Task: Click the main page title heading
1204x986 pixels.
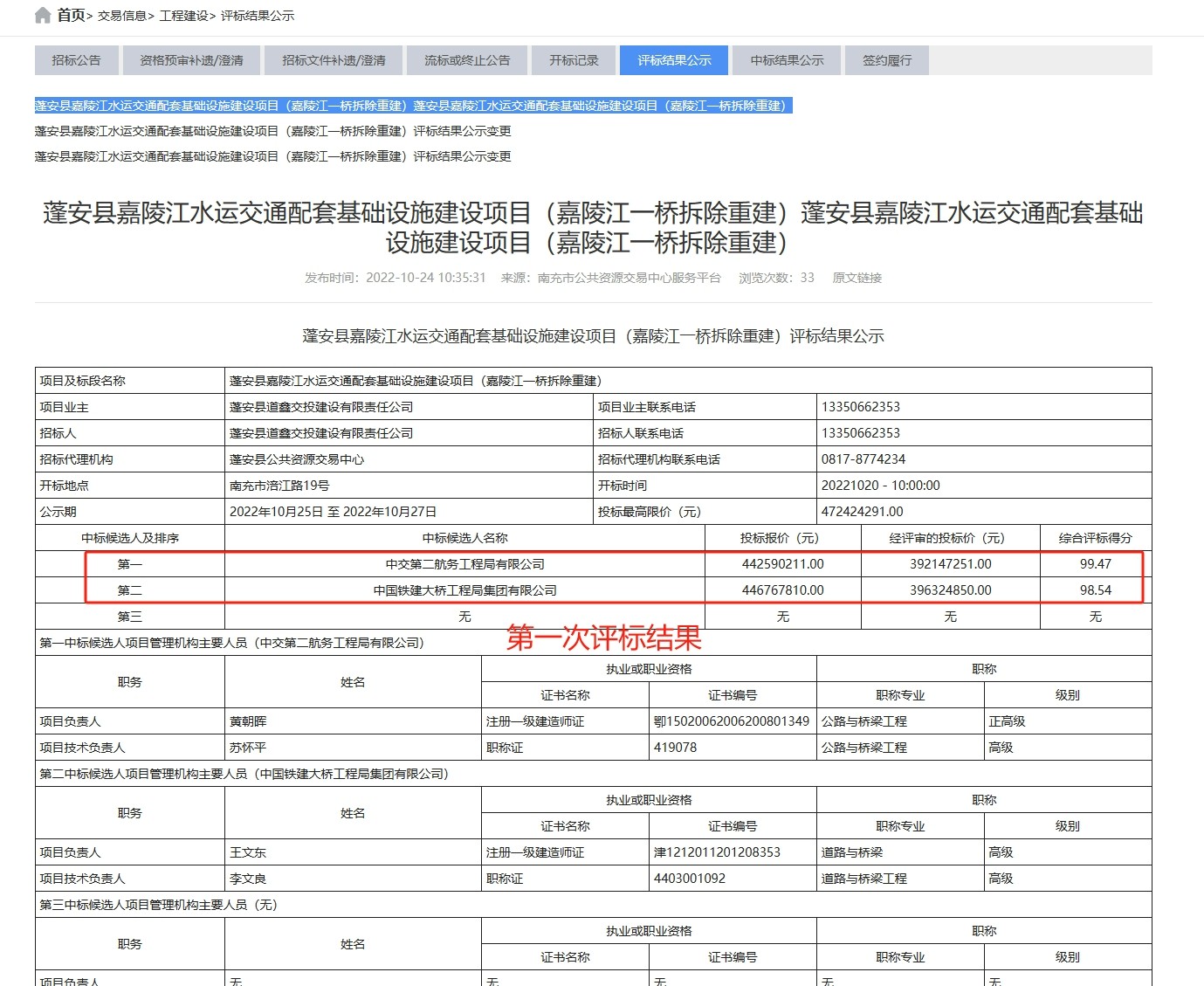Action: point(593,227)
